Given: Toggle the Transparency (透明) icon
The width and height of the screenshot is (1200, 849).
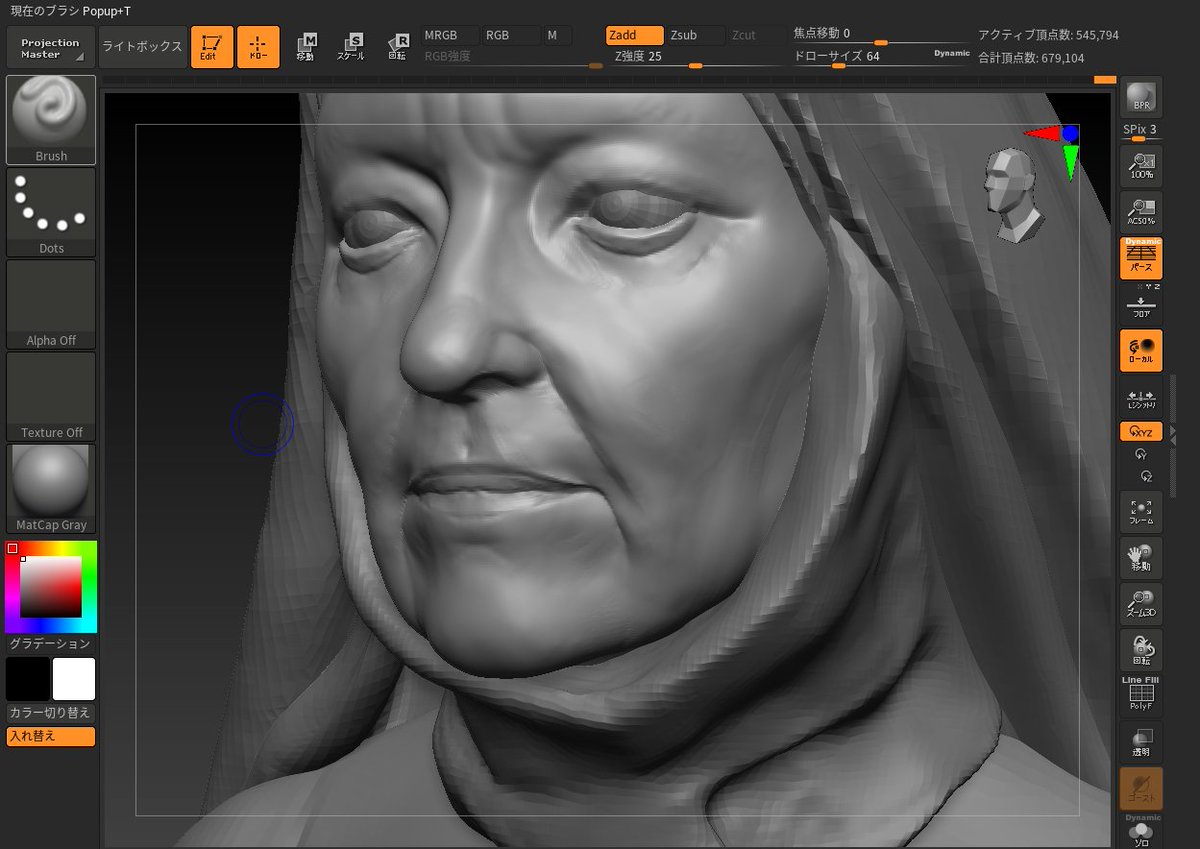Looking at the screenshot, I should (x=1141, y=742).
